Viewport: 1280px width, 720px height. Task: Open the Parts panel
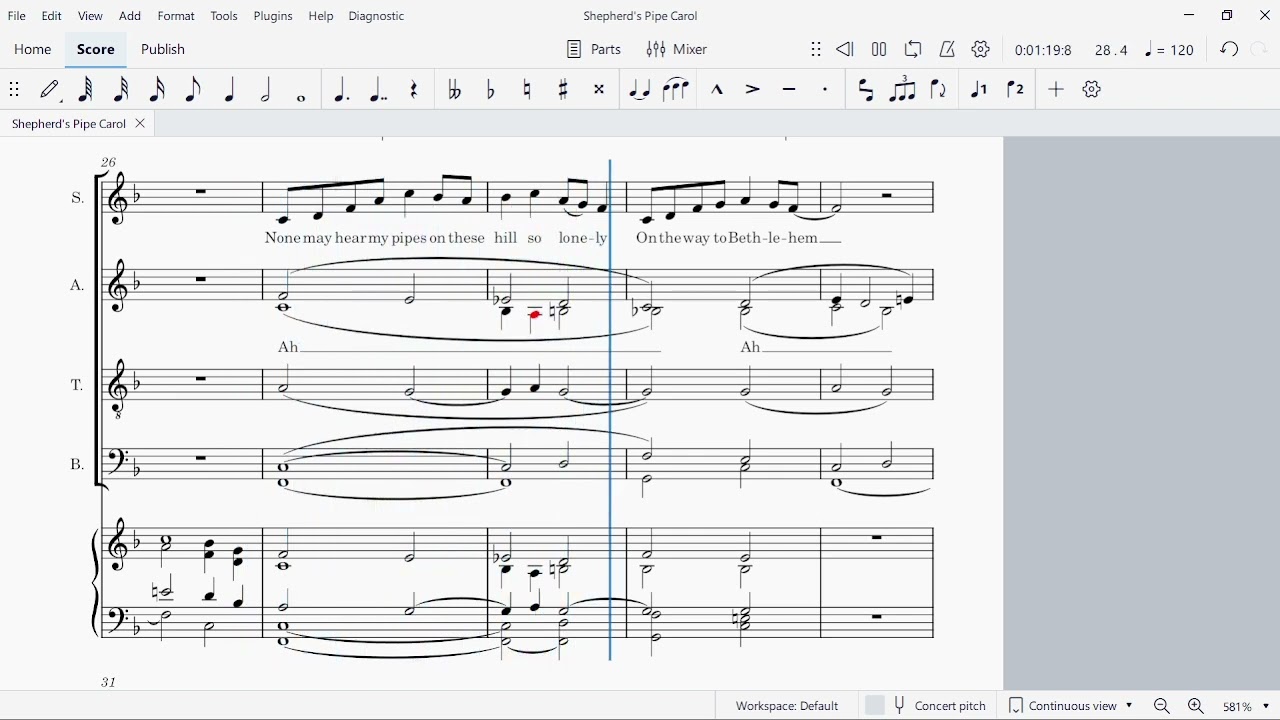click(x=594, y=49)
